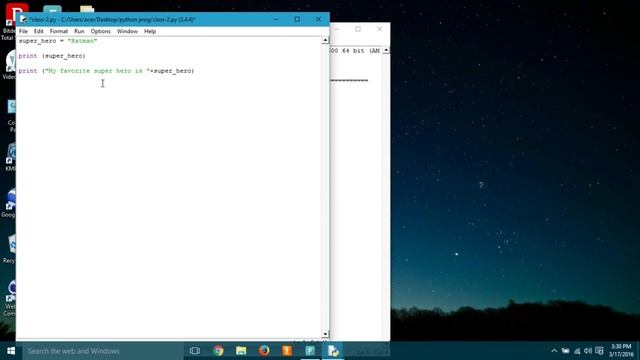Image resolution: width=640 pixels, height=360 pixels.
Task: Launch Firefox from the taskbar
Action: 264,351
